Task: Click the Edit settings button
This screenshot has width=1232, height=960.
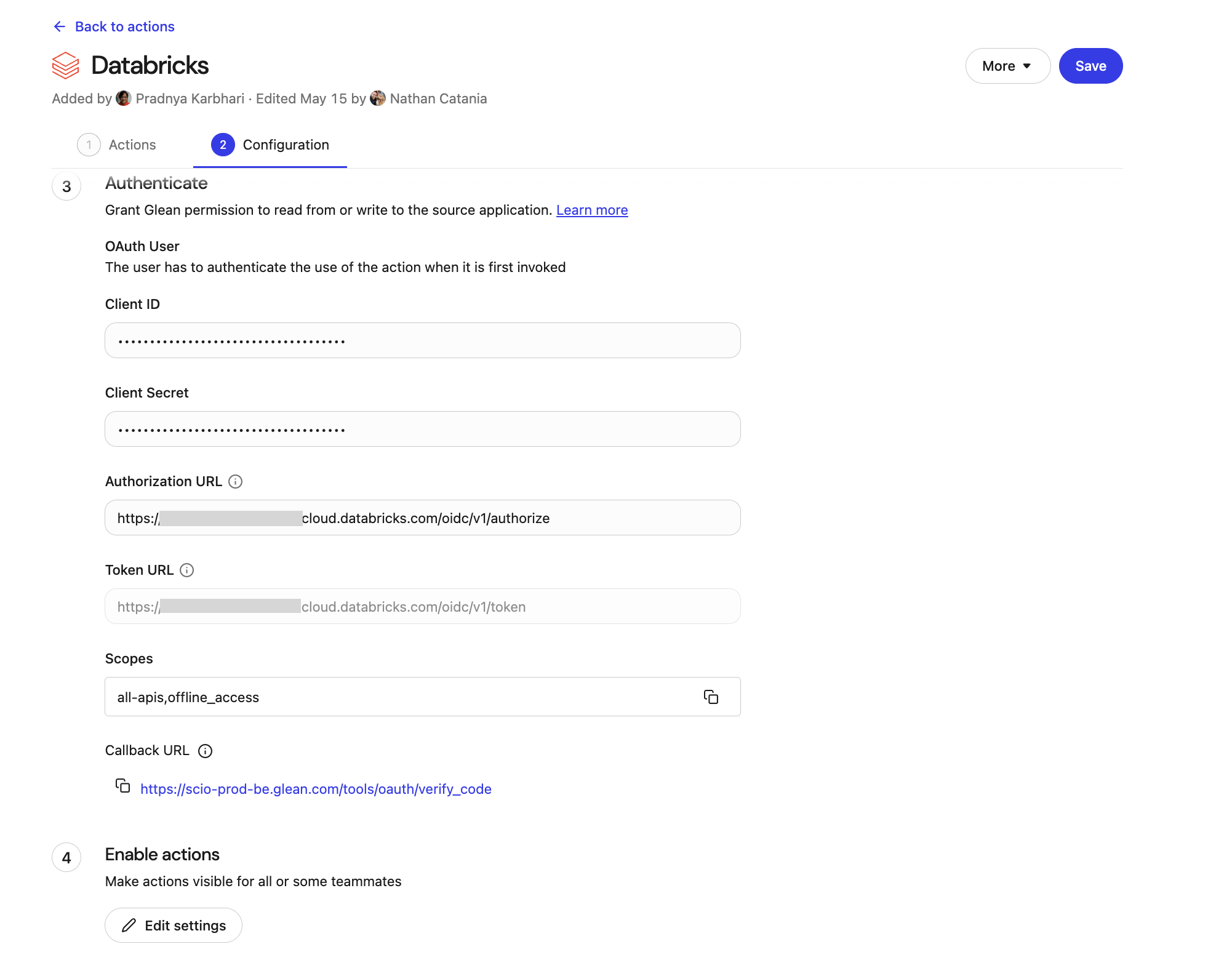Action: coord(174,925)
